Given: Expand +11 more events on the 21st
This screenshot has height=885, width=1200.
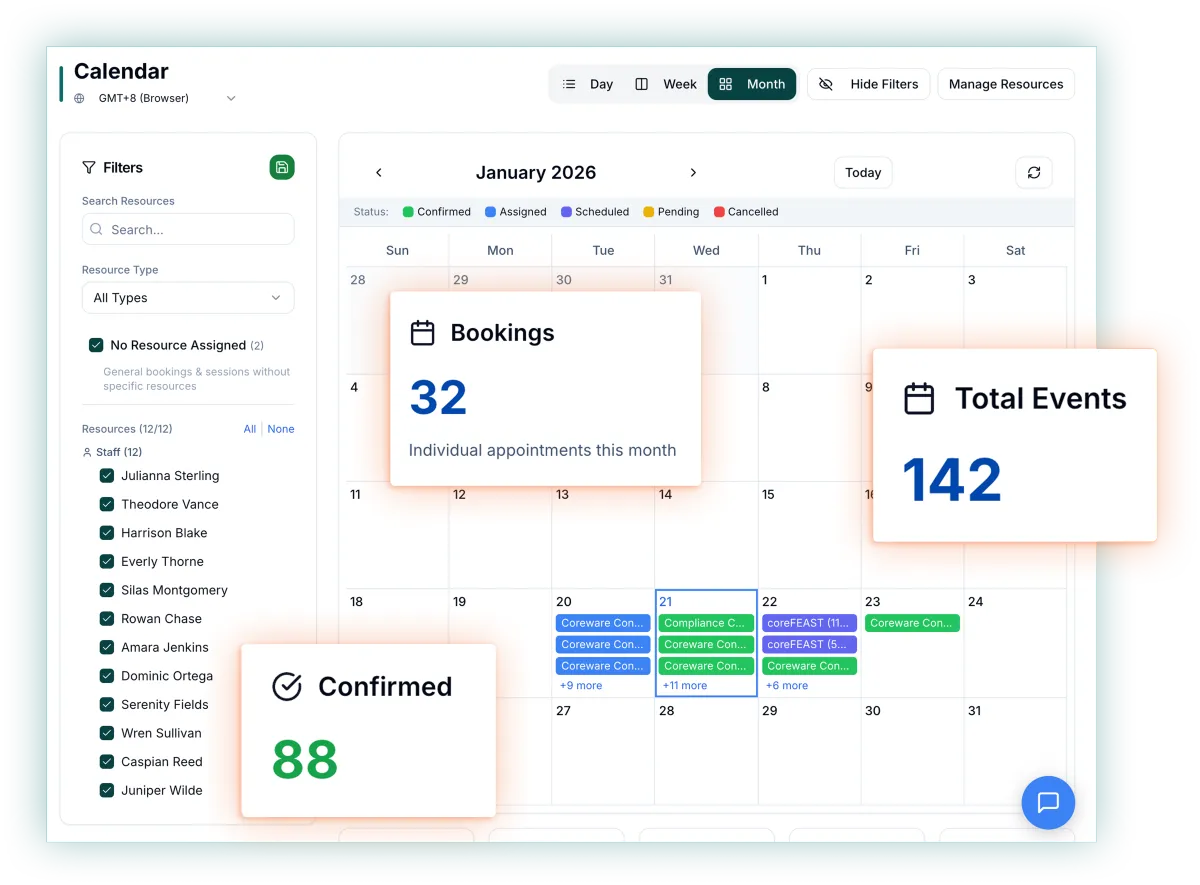Looking at the screenshot, I should pyautogui.click(x=685, y=686).
